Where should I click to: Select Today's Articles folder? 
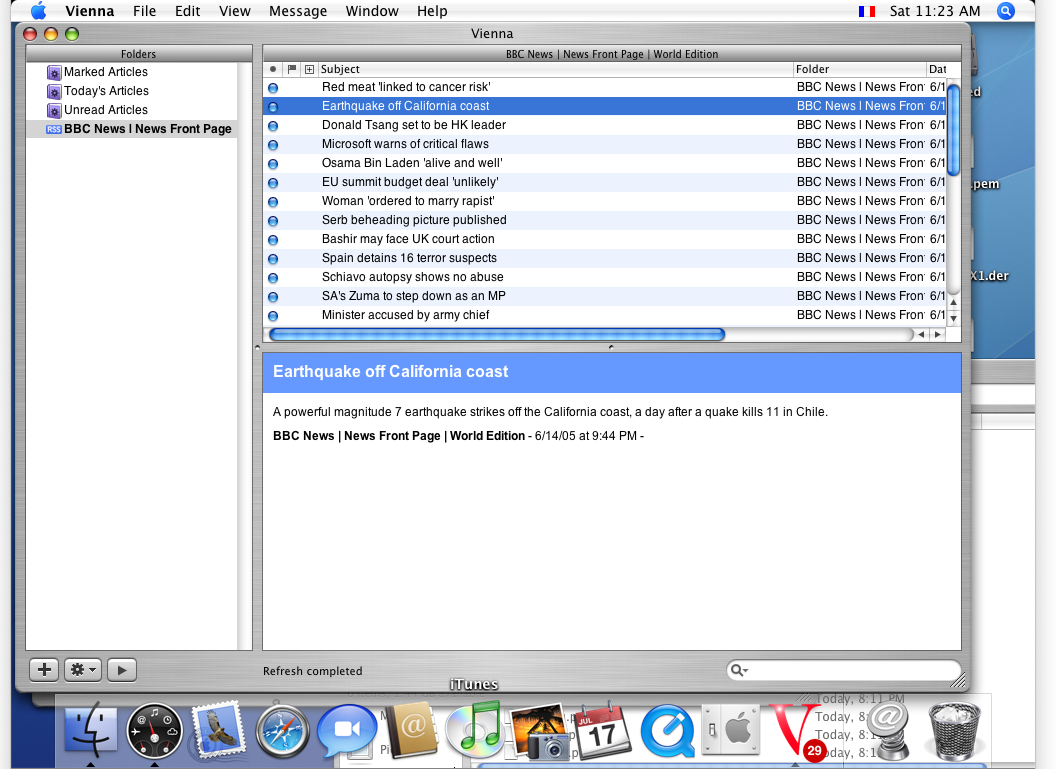click(131, 90)
